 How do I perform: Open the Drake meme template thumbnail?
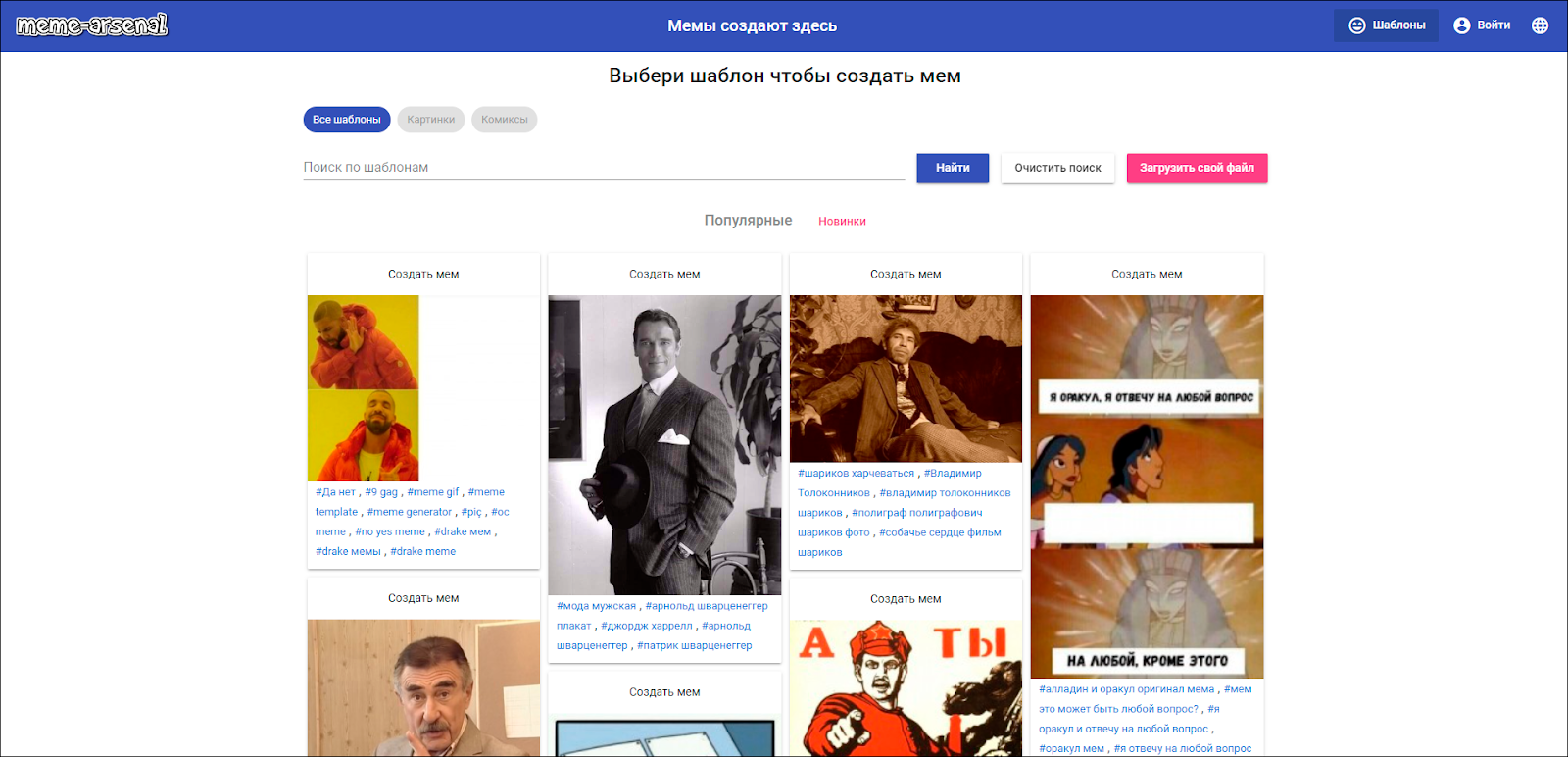[x=364, y=388]
